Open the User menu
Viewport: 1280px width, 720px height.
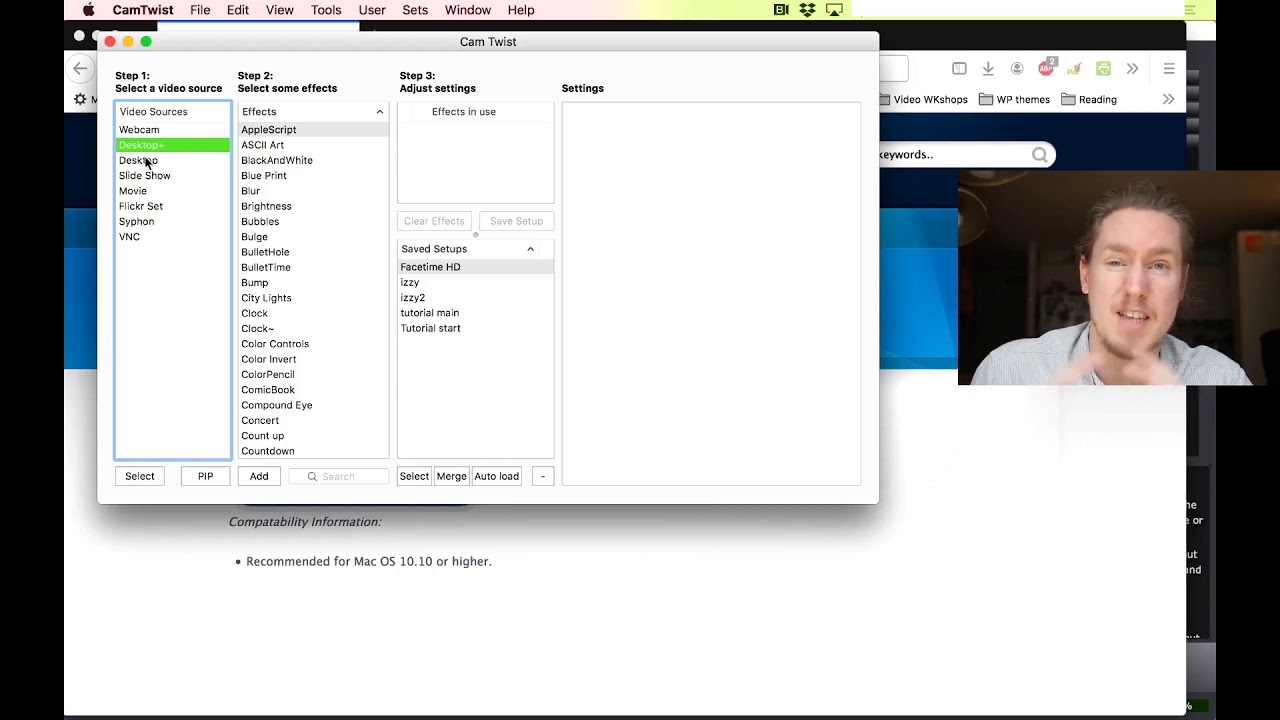click(372, 10)
